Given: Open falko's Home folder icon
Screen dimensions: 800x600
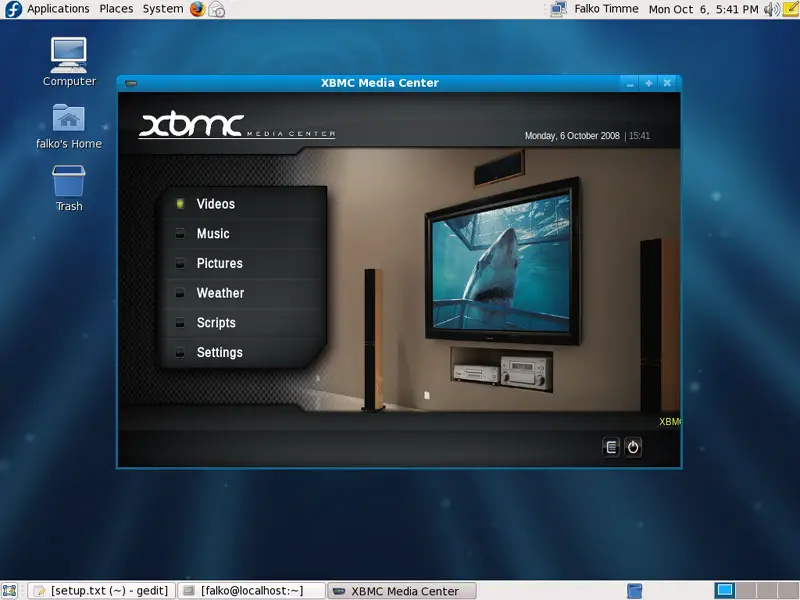Looking at the screenshot, I should pos(69,125).
